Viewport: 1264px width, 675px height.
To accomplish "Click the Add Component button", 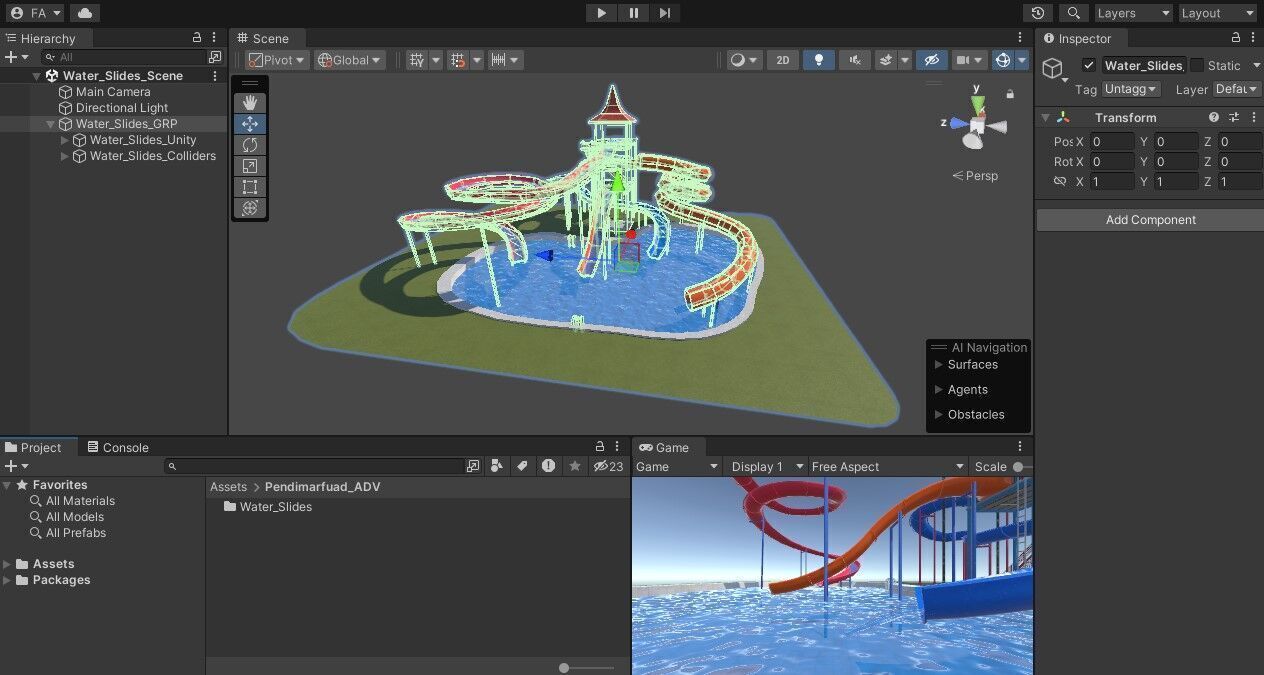I will [x=1150, y=220].
